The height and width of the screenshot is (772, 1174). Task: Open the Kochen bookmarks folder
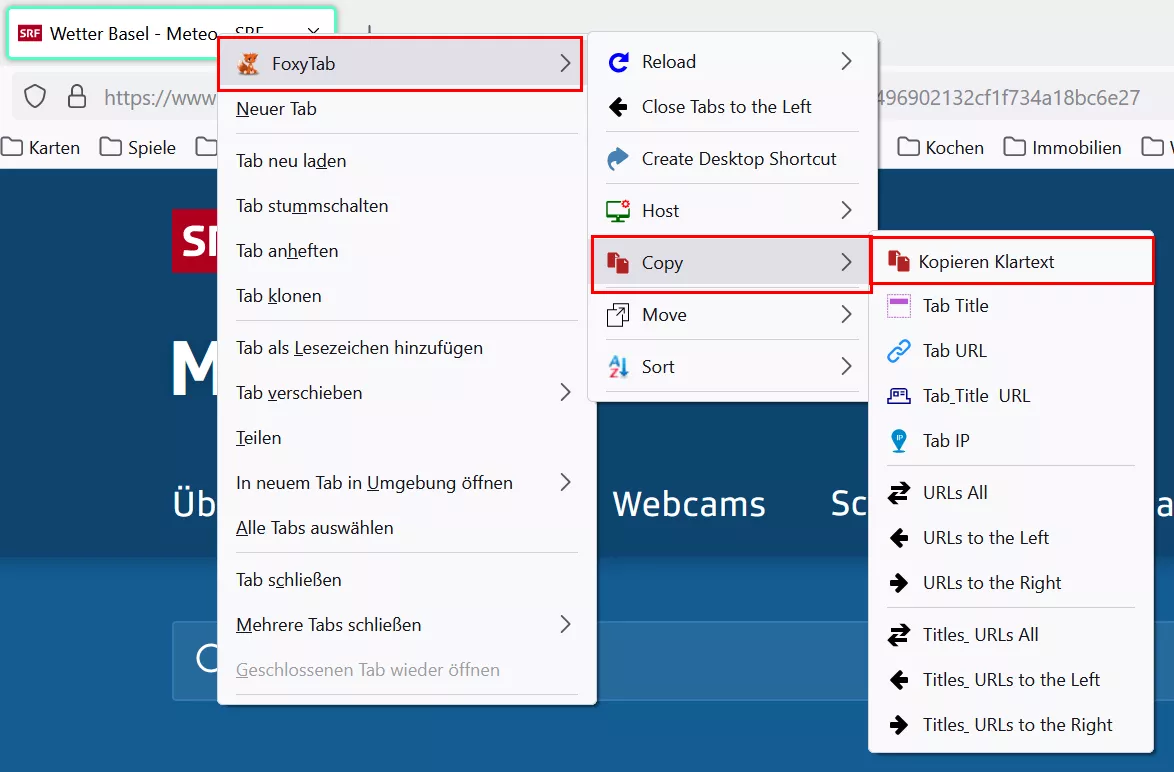point(941,148)
